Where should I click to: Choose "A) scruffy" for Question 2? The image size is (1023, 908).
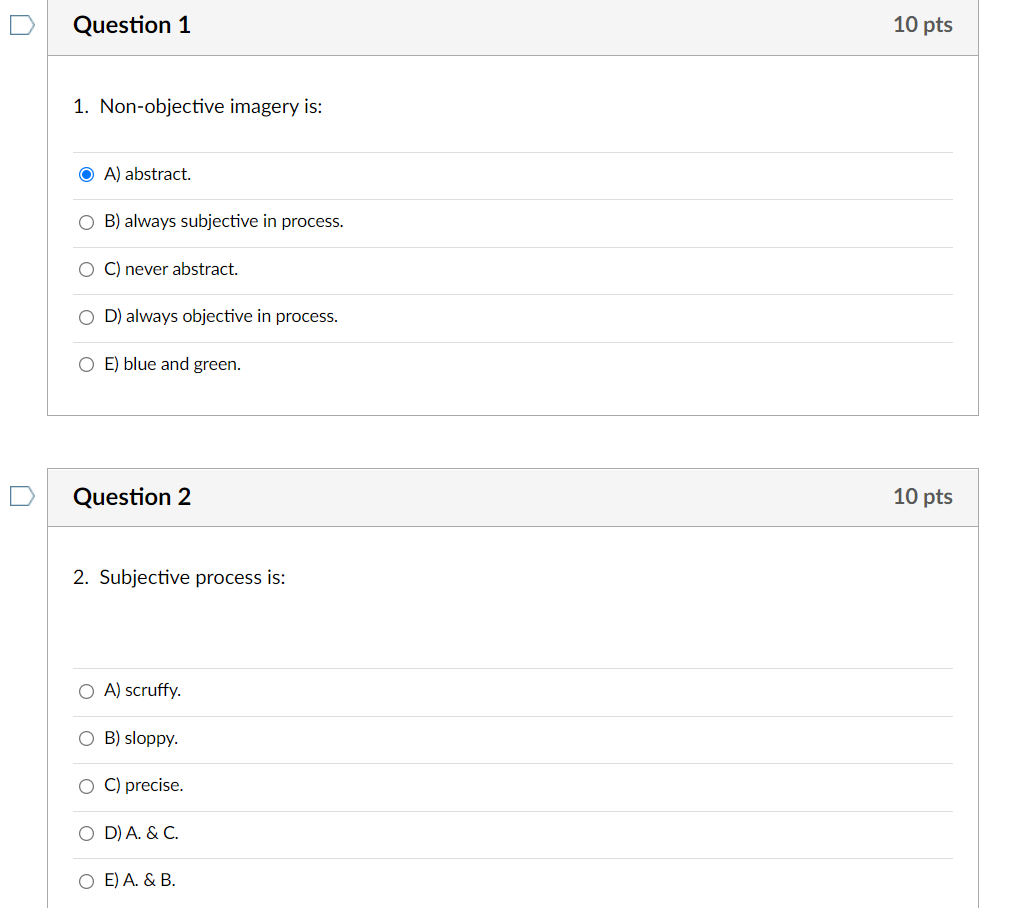click(86, 690)
